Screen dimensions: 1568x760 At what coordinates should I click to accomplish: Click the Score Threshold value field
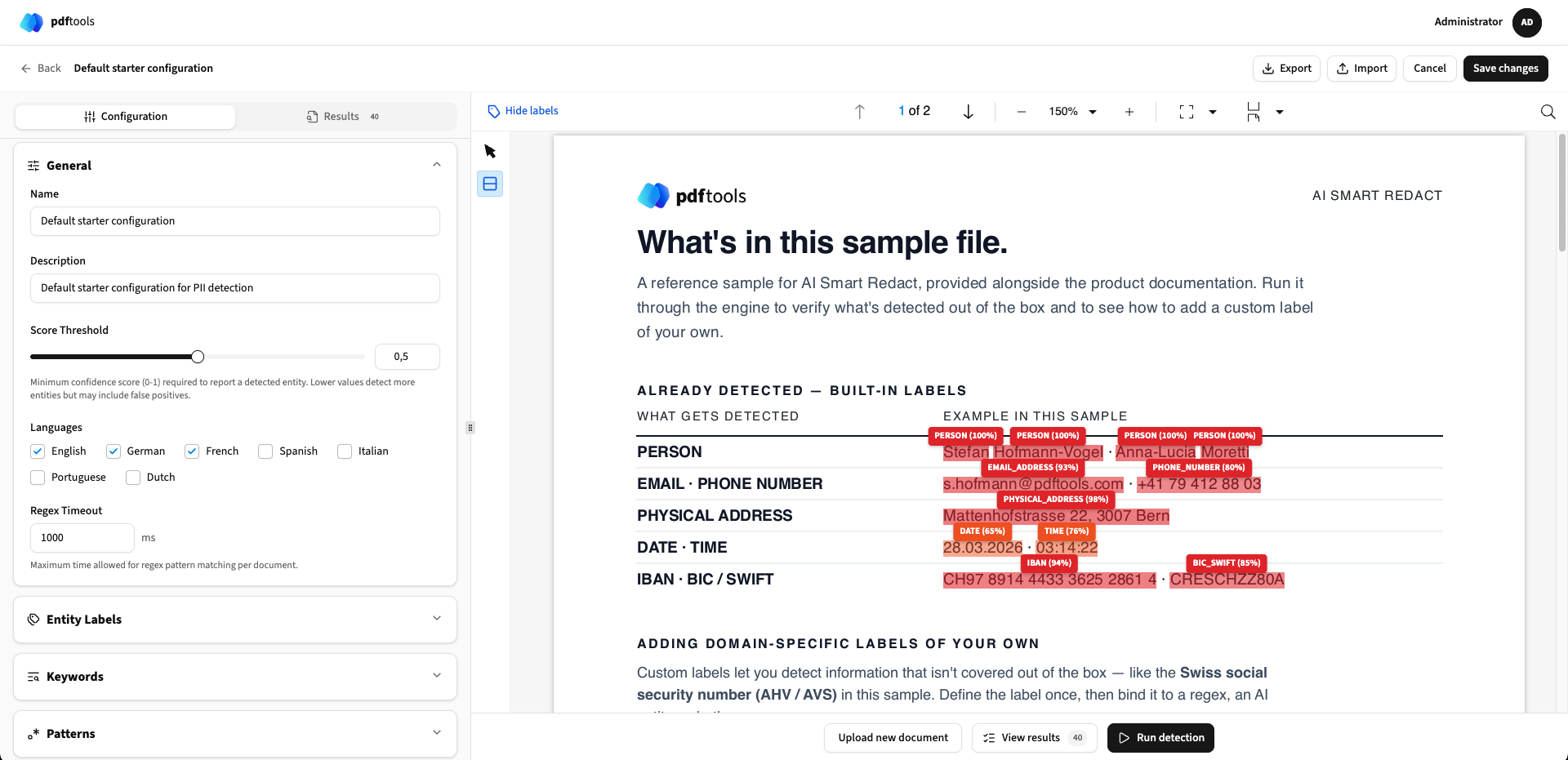click(408, 357)
